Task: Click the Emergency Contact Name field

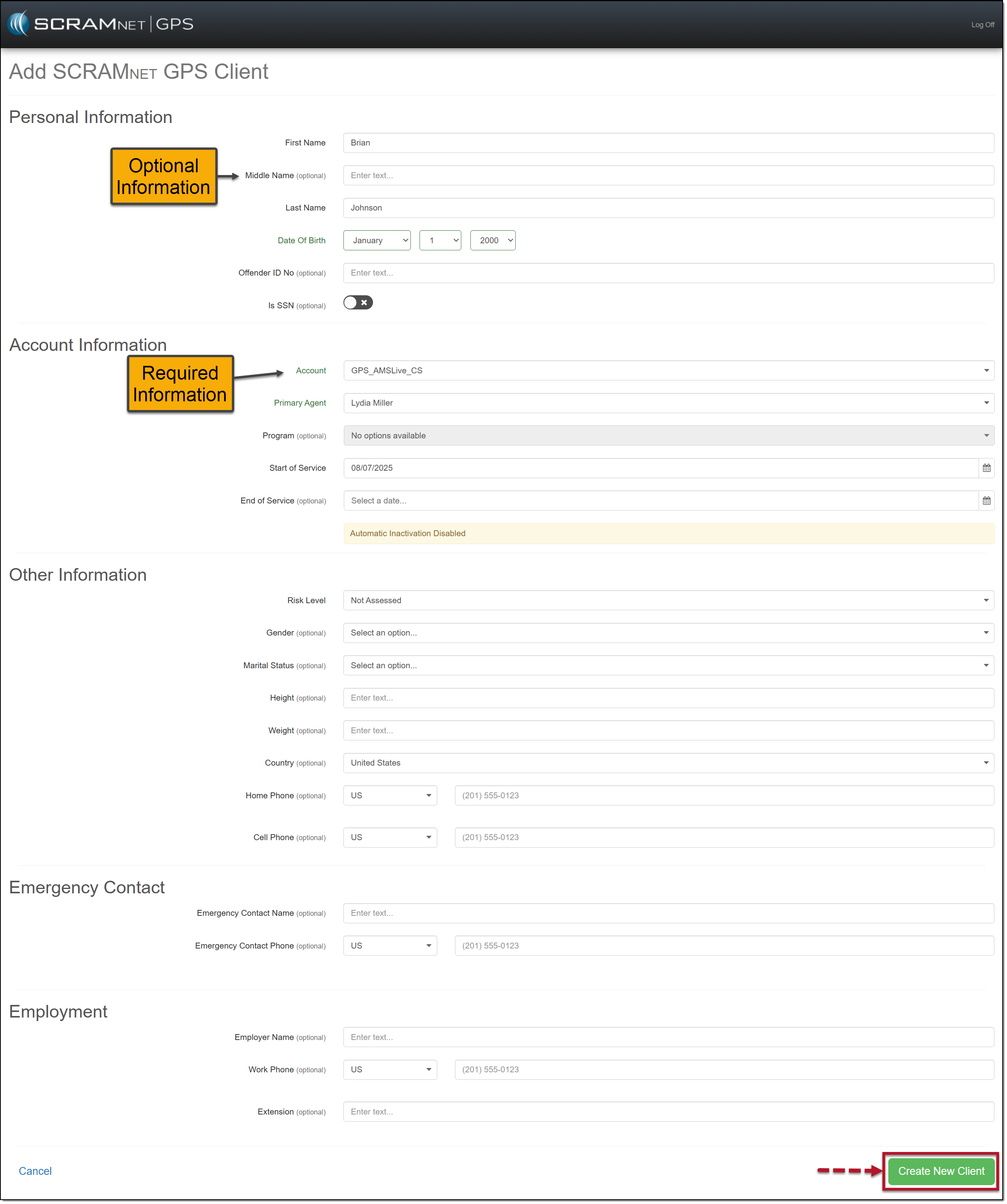Action: point(668,913)
